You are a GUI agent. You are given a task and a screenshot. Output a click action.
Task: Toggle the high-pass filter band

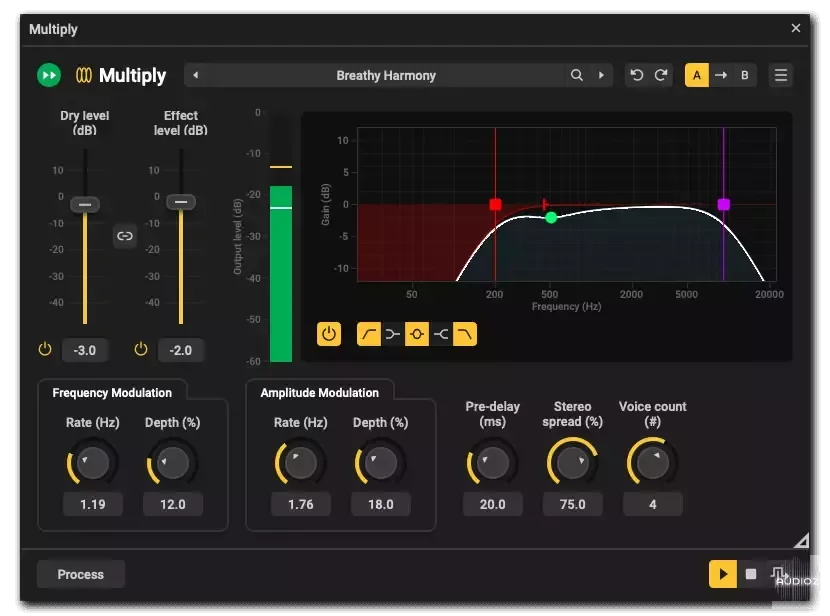[369, 334]
